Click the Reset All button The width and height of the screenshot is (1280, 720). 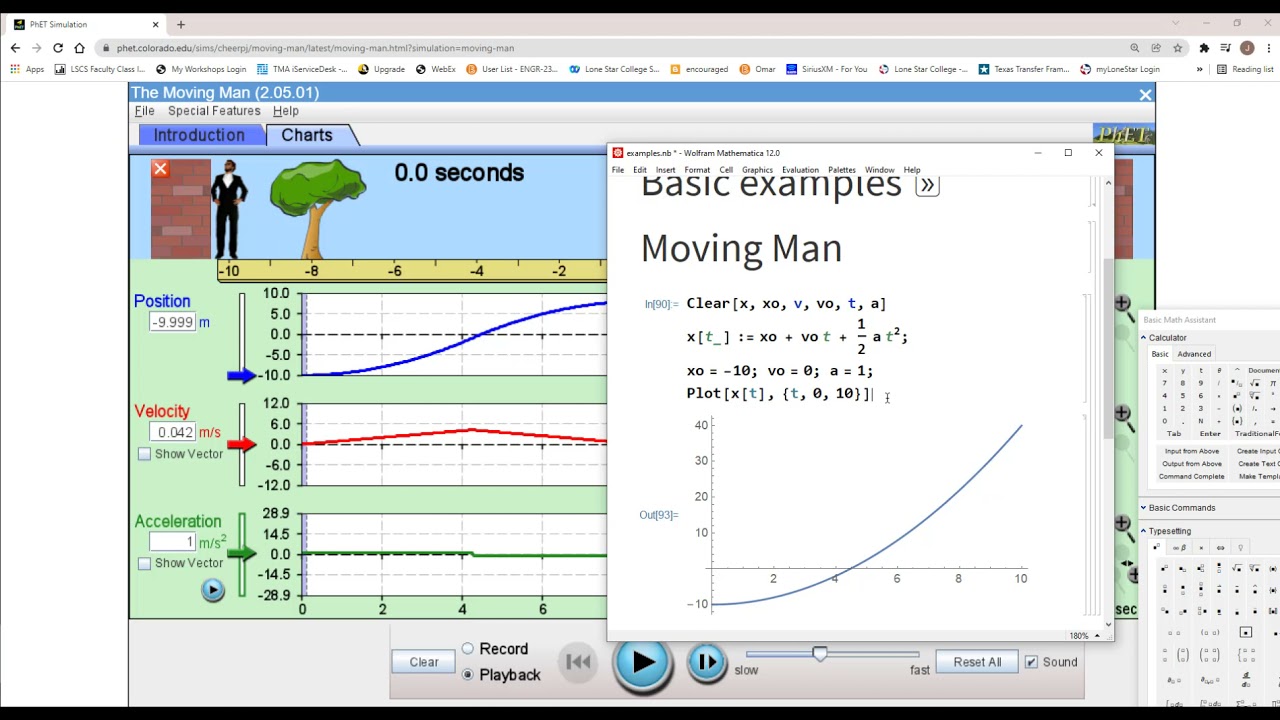[x=977, y=662]
